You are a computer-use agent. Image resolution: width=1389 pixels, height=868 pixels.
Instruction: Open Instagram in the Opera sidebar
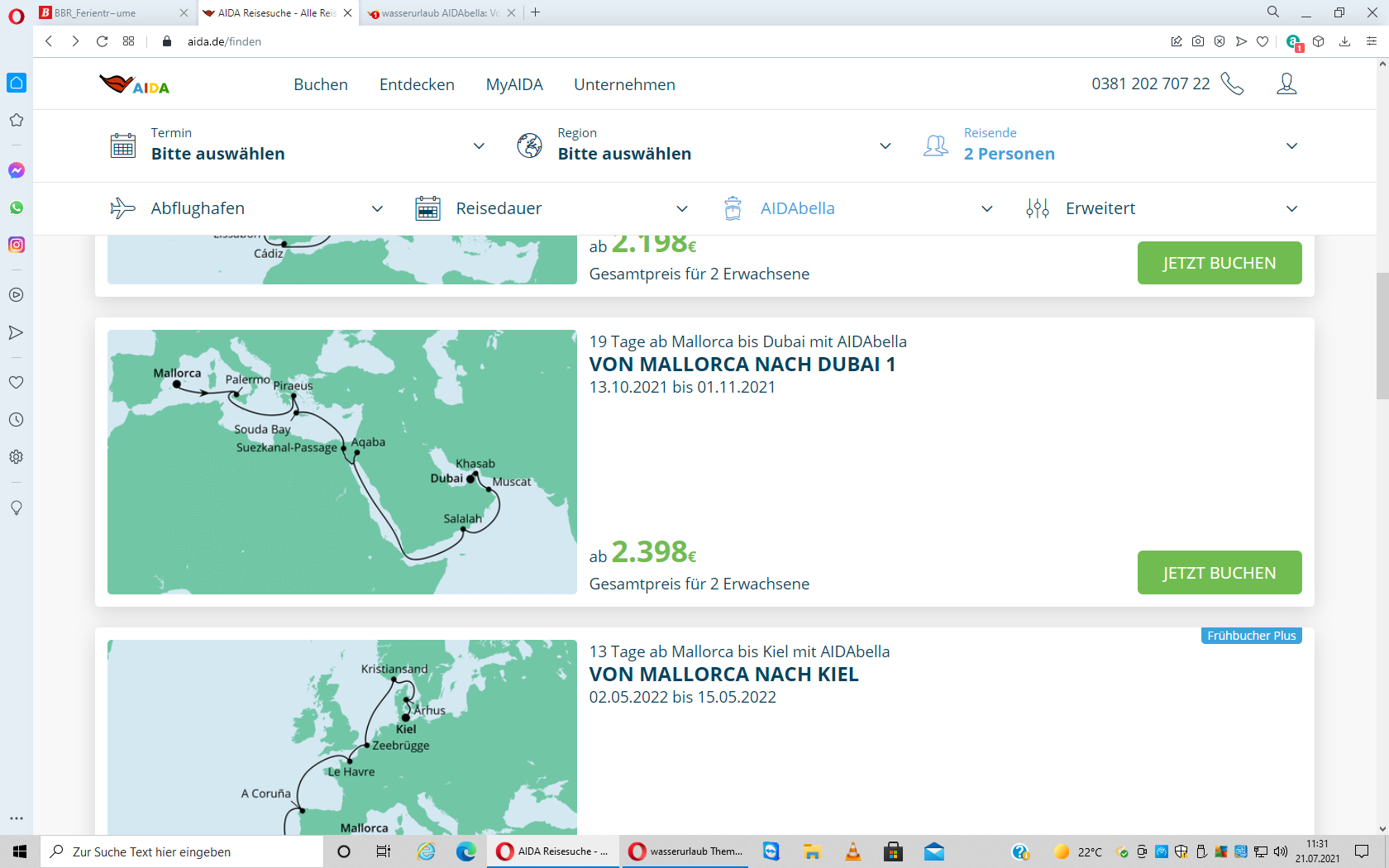click(x=17, y=245)
